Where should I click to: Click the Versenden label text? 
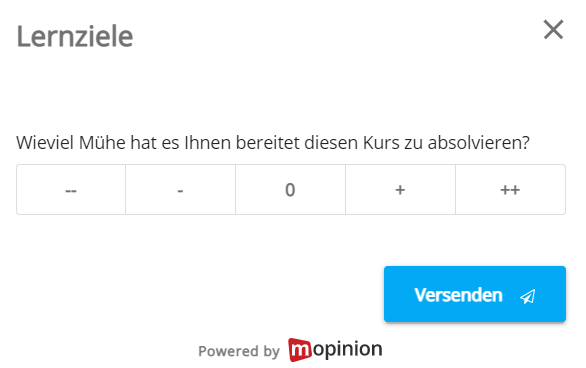[x=458, y=295]
